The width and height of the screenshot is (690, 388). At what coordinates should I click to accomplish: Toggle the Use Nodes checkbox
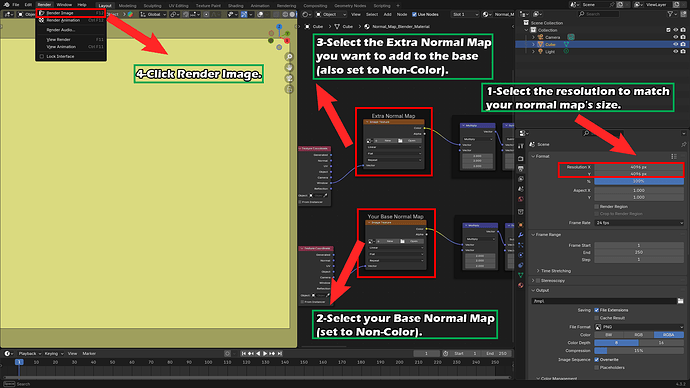click(414, 15)
